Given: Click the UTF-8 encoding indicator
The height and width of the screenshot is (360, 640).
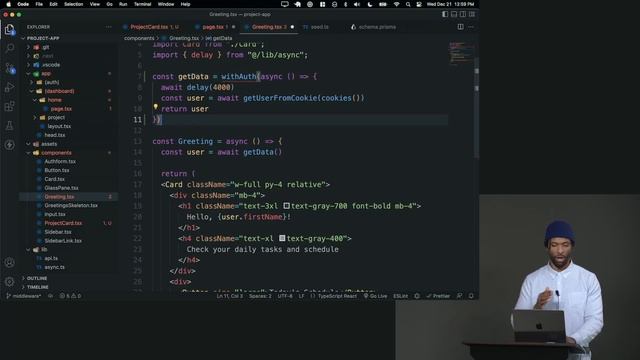Looking at the screenshot, I should click(x=285, y=296).
